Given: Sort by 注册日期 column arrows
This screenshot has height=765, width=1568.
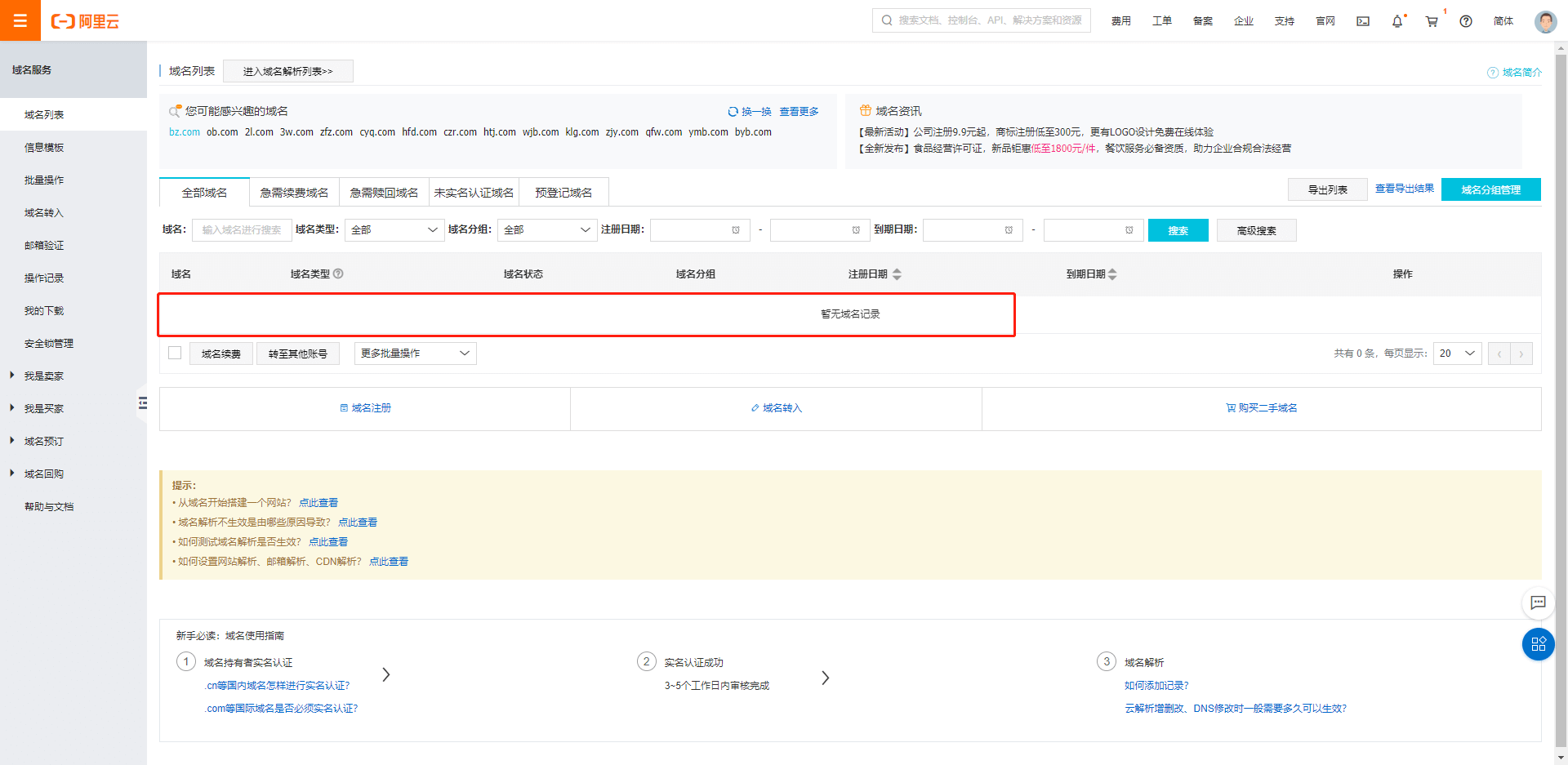Looking at the screenshot, I should click(x=897, y=274).
